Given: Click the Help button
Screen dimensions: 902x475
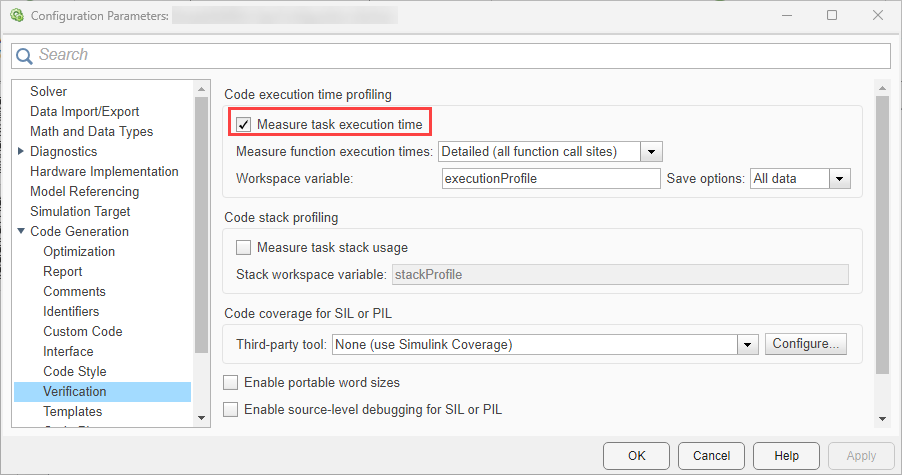Looking at the screenshot, I should pyautogui.click(x=787, y=456).
